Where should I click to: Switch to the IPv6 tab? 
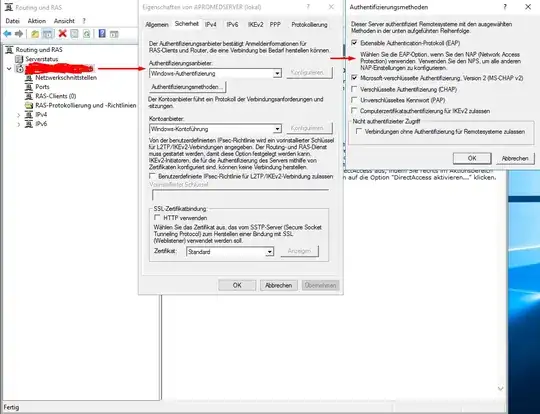(x=232, y=25)
